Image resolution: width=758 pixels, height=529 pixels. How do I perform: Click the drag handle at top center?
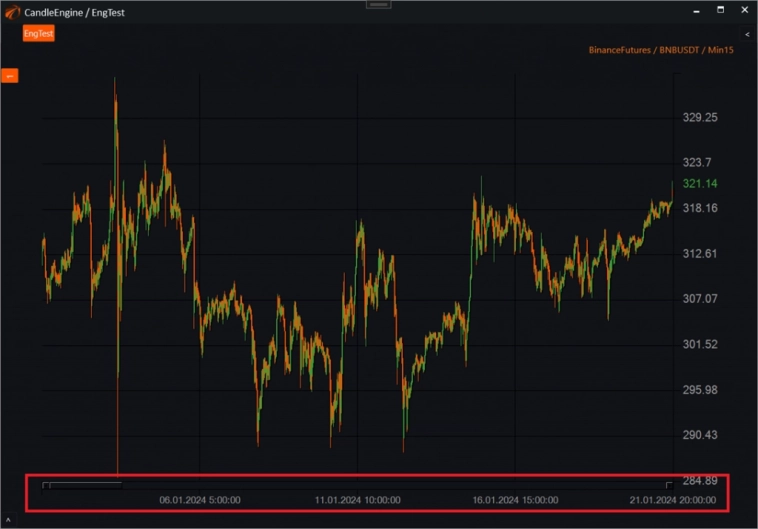pyautogui.click(x=378, y=4)
